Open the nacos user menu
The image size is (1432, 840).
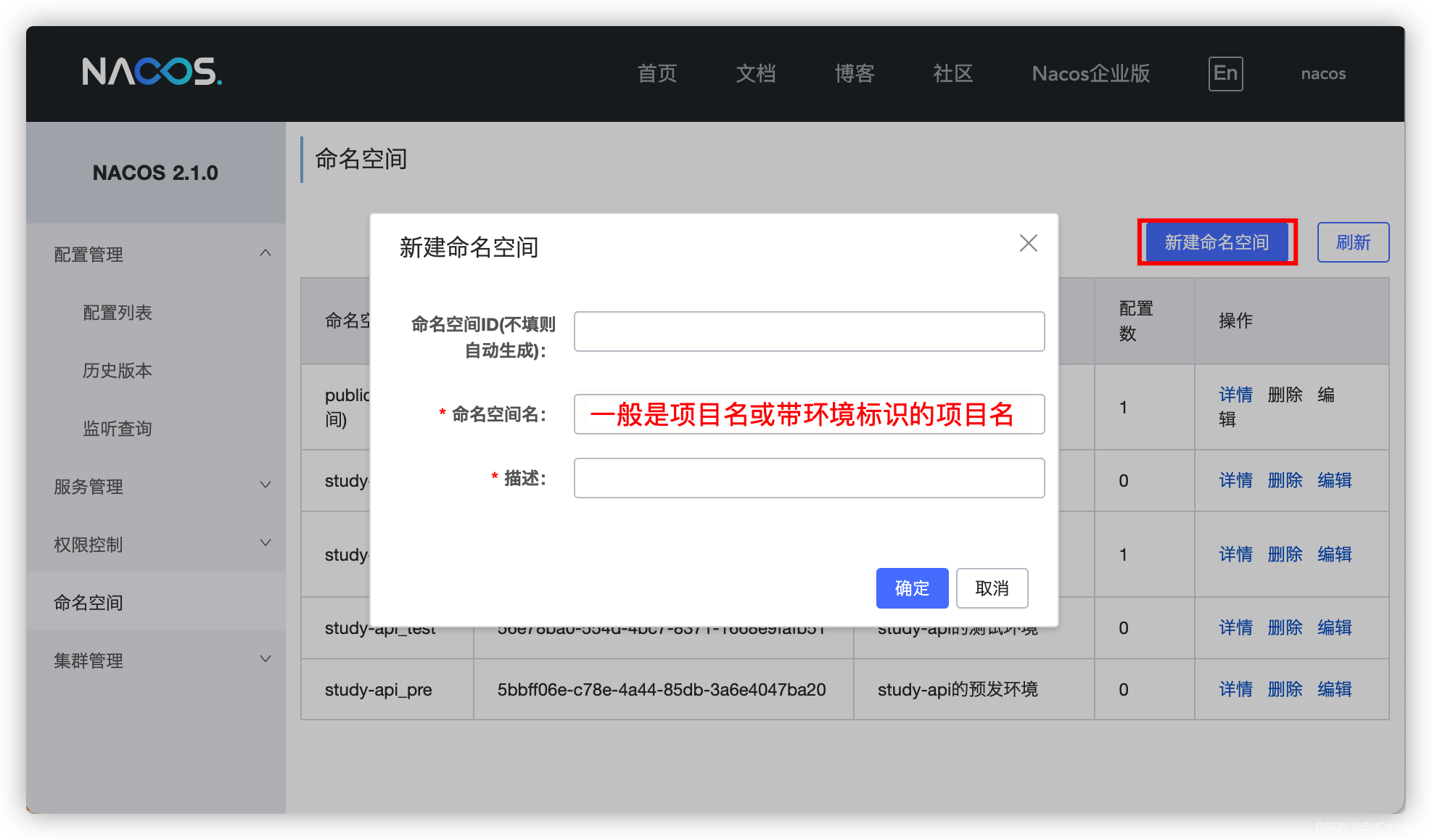pyautogui.click(x=1323, y=73)
